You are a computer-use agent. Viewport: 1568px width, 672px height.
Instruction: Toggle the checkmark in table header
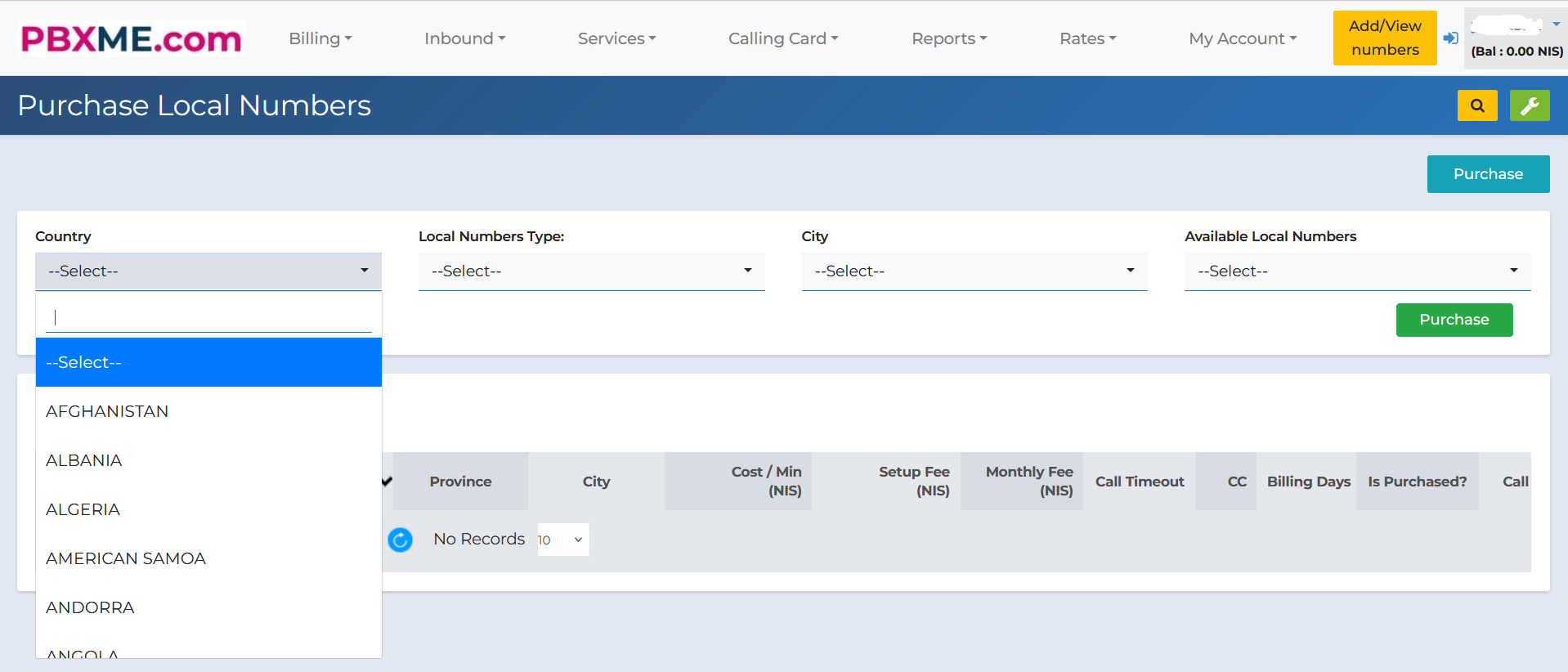click(x=387, y=481)
